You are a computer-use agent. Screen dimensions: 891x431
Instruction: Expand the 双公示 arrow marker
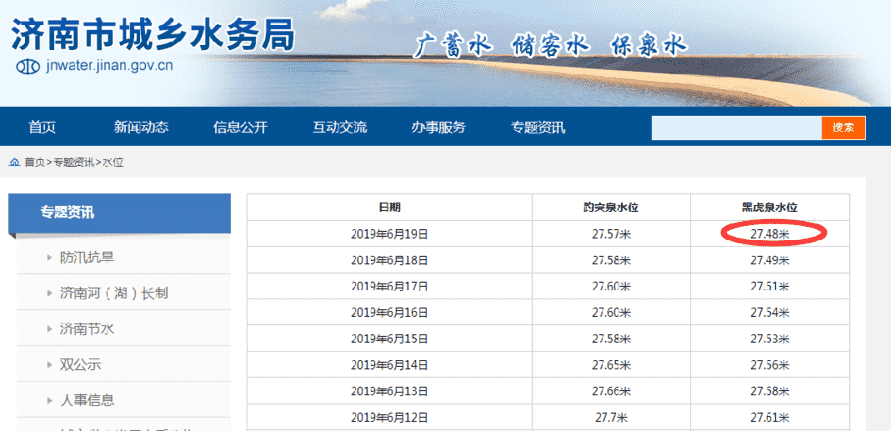[49, 364]
